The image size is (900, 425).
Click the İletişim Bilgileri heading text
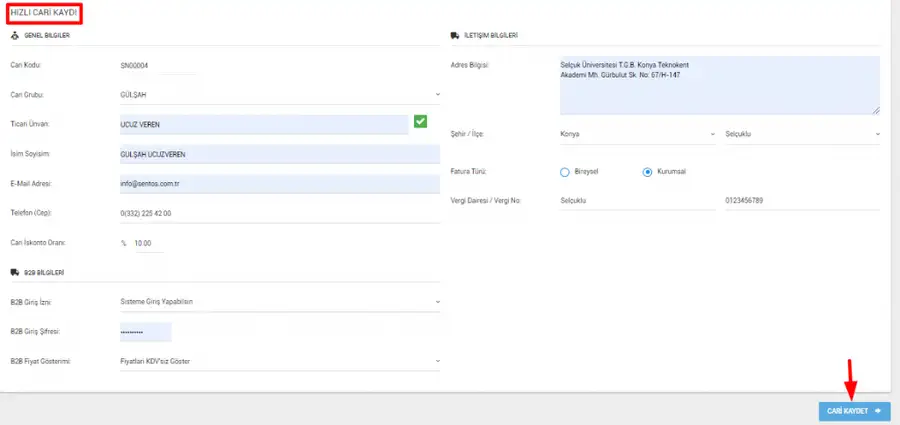[x=491, y=36]
